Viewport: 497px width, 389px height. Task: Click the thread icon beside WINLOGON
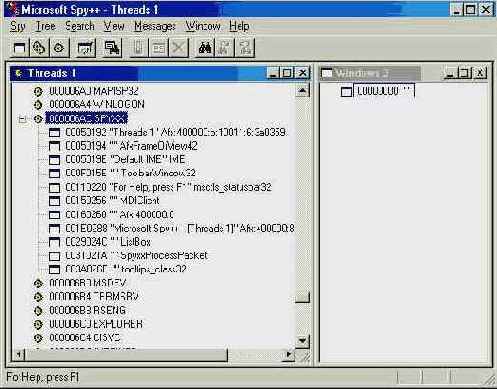[38, 104]
